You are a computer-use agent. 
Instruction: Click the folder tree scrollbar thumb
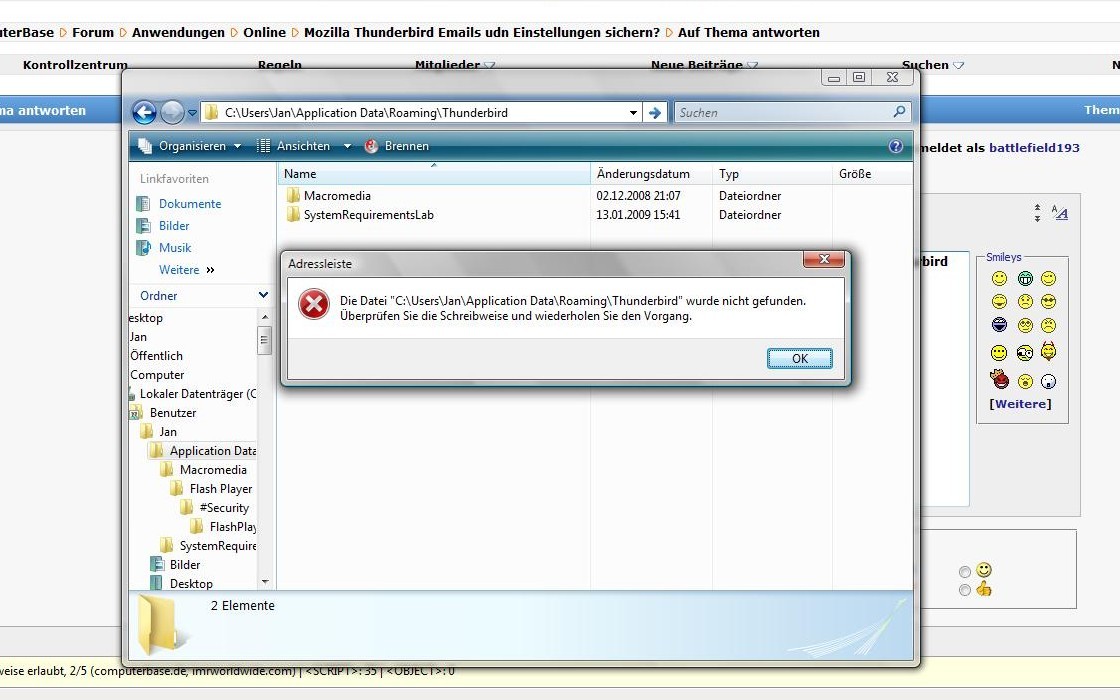click(265, 339)
